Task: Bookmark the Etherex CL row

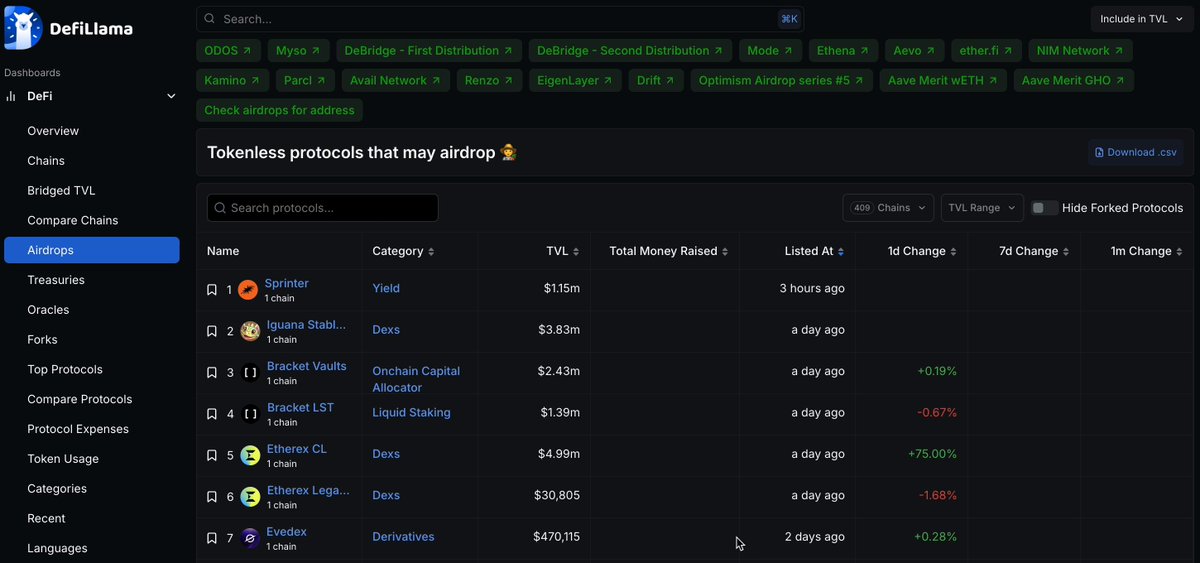Action: (212, 456)
